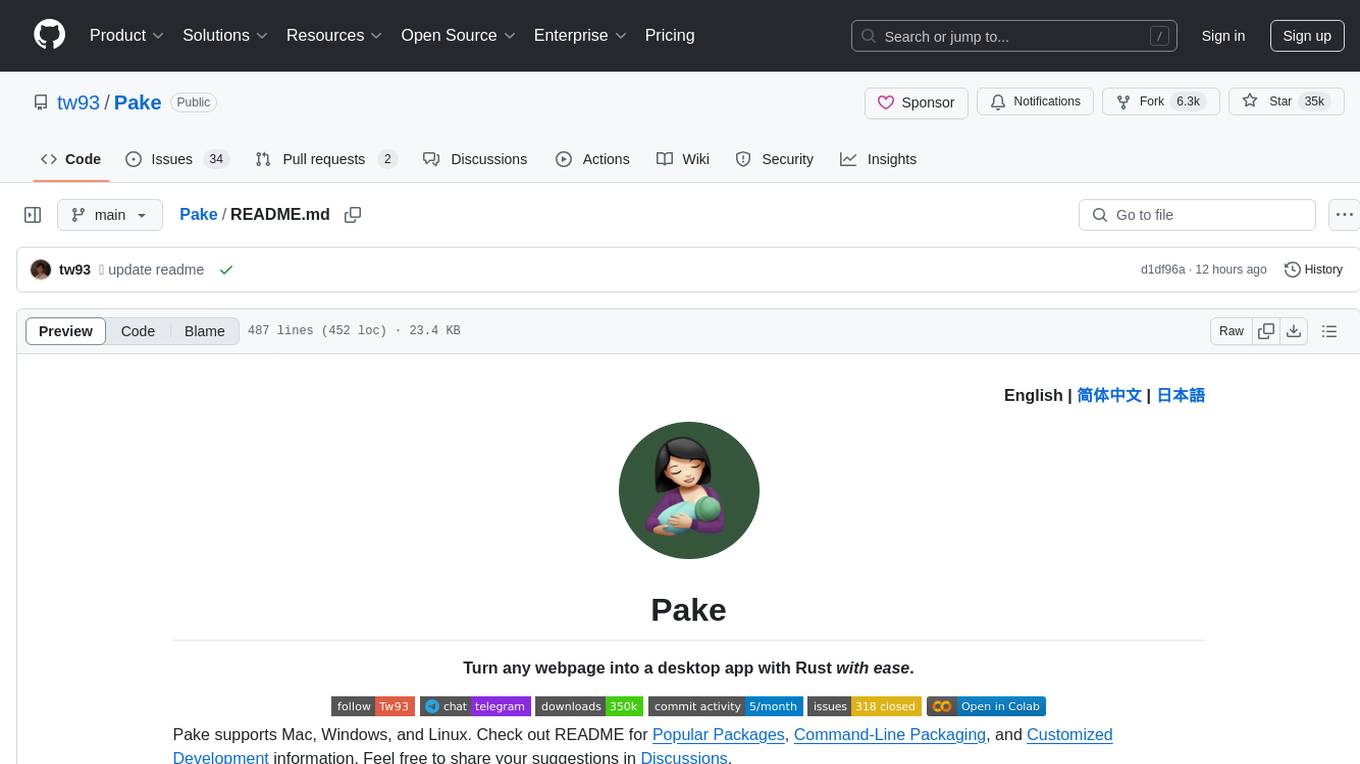Click the downloads 350k badge
The image size is (1360, 764).
click(589, 706)
